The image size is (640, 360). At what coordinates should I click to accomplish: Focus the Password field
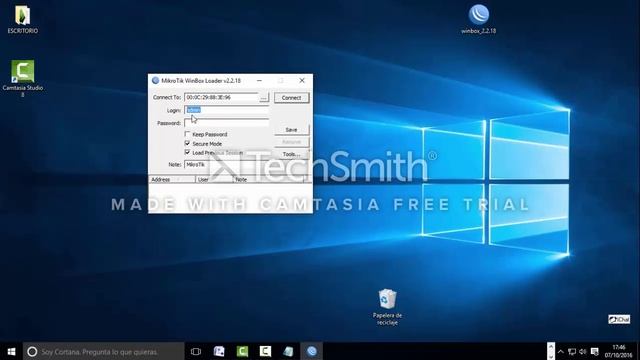coord(227,122)
